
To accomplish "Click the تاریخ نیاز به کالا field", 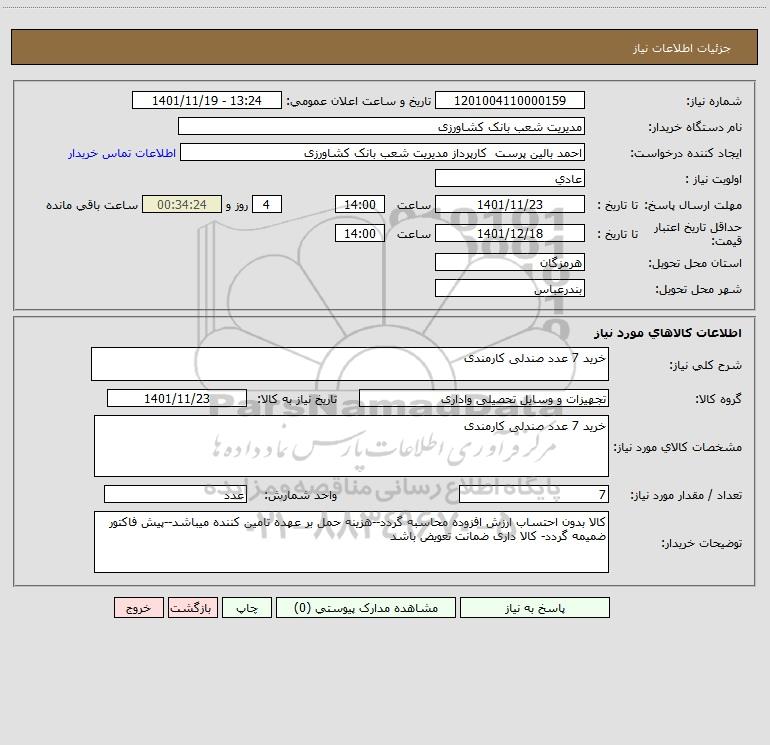I will coord(177,398).
